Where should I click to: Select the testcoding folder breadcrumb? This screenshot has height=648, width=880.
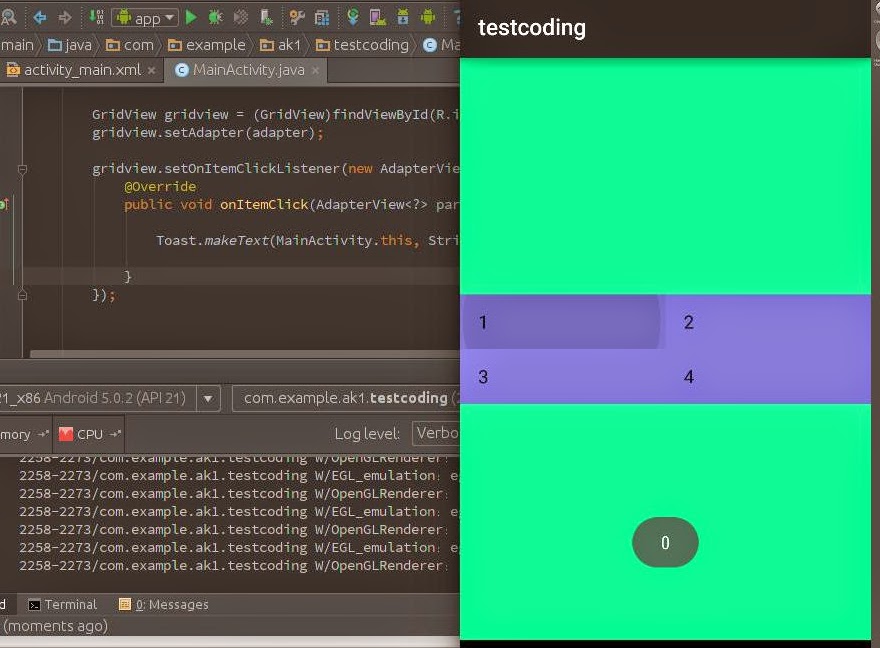click(362, 45)
